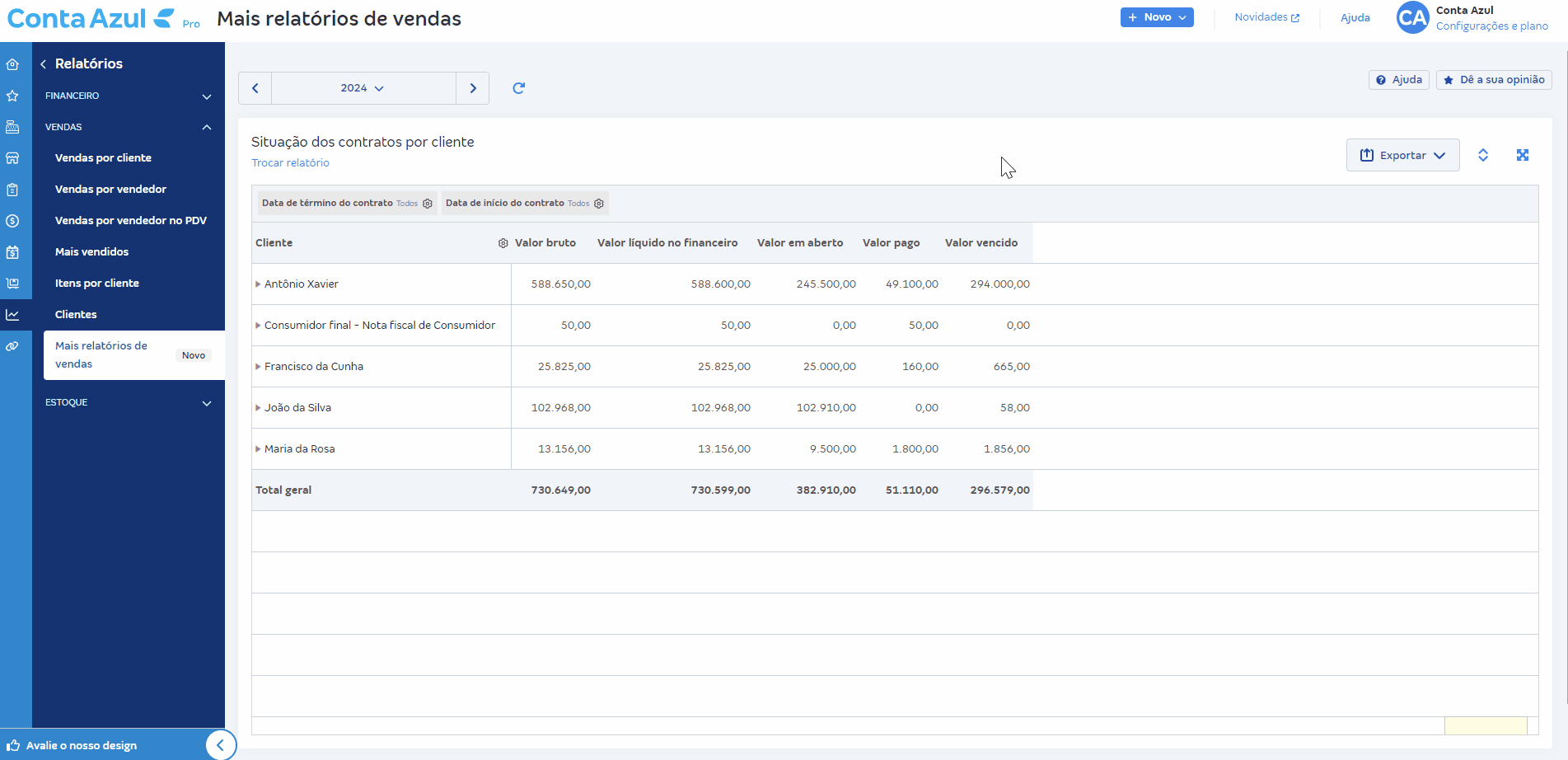Open the clipboard icon in sidebar
The image size is (1568, 760).
pos(12,190)
